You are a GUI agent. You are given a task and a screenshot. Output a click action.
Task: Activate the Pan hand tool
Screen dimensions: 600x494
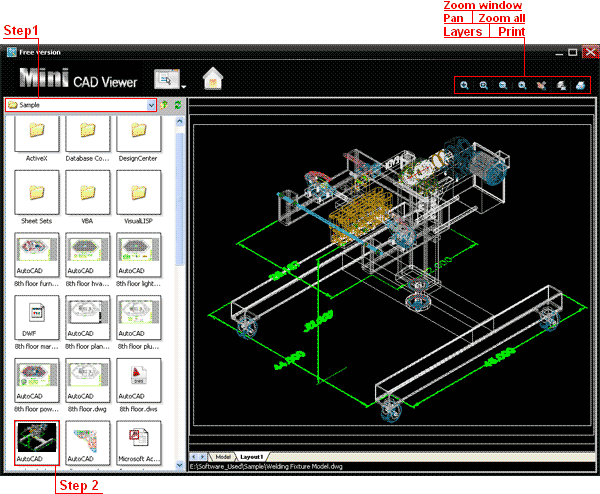tap(541, 85)
